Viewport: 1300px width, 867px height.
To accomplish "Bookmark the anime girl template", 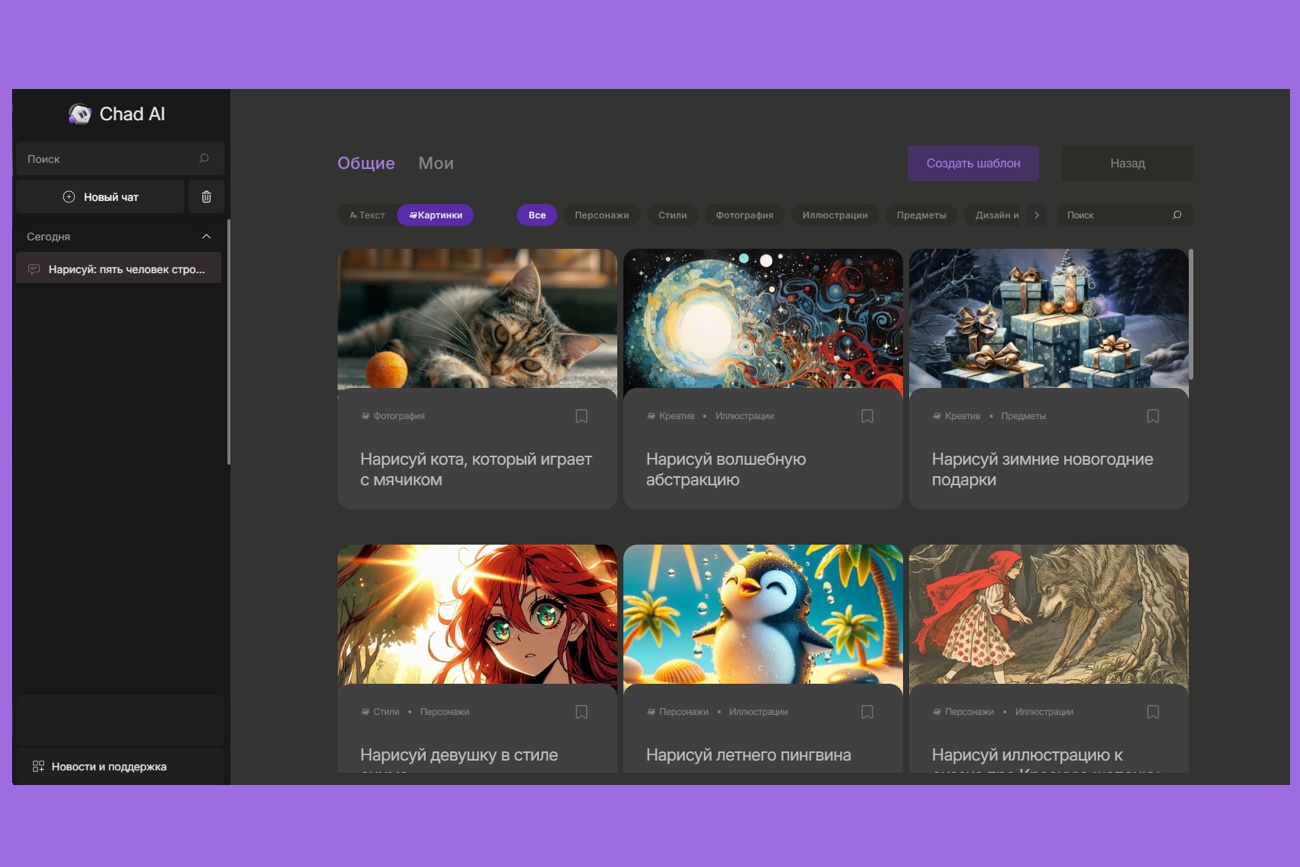I will coord(581,712).
